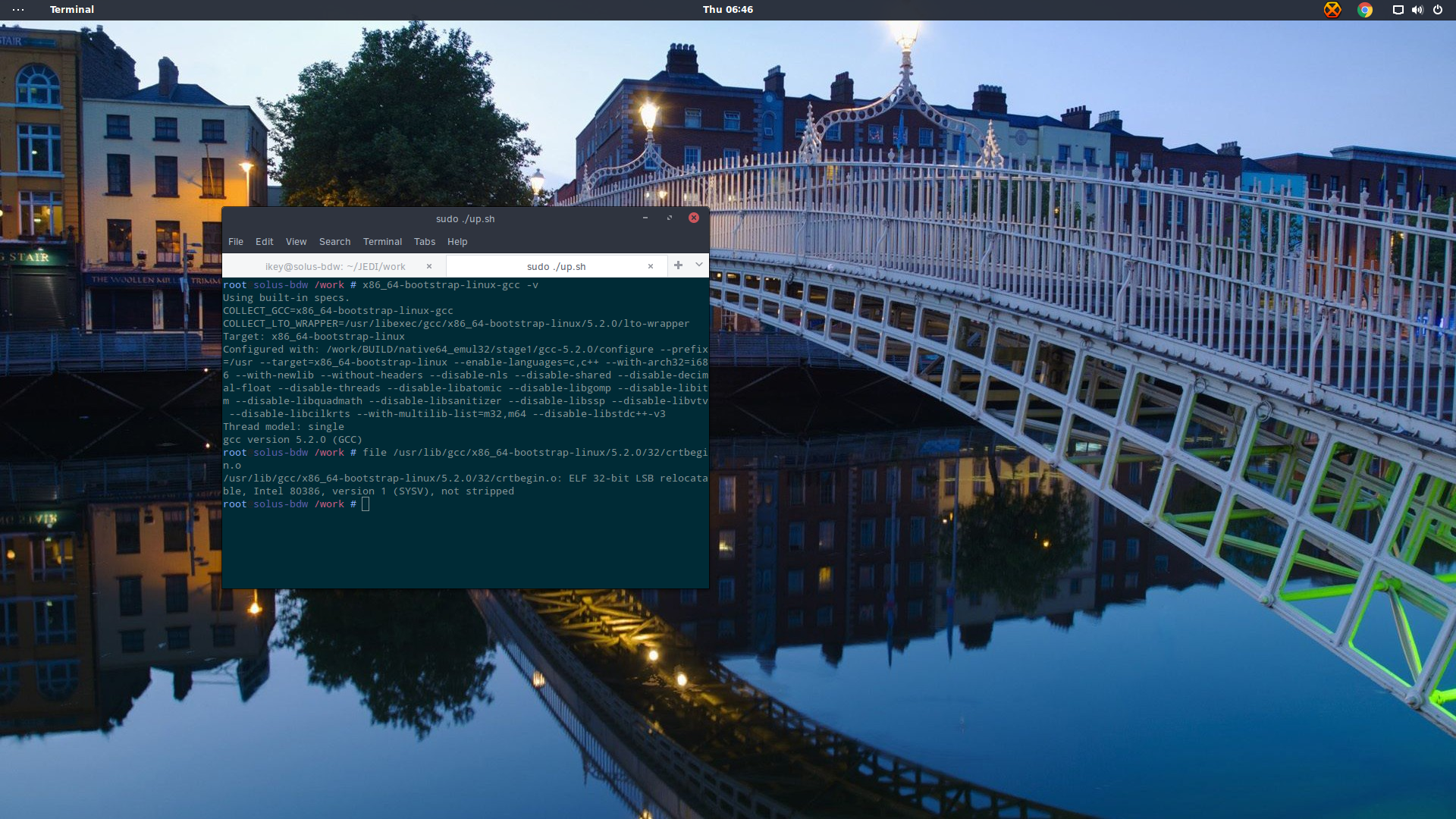Open the File menu in the terminal
Screen dimensions: 1456x819
236,242
